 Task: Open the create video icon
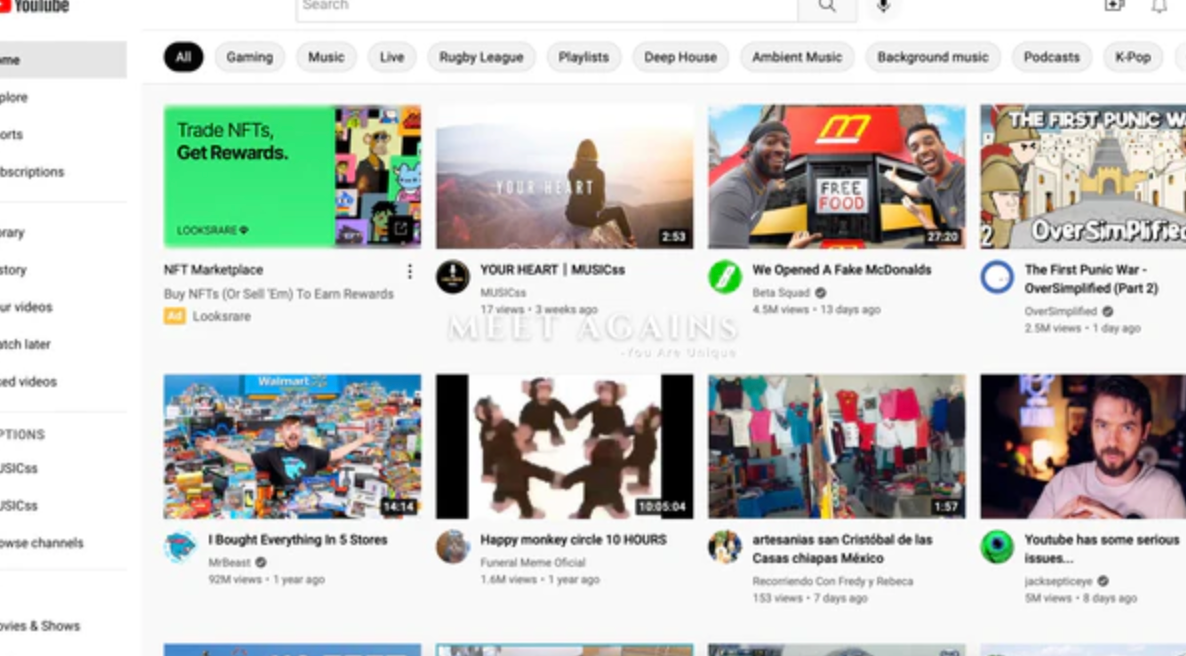[x=1113, y=6]
